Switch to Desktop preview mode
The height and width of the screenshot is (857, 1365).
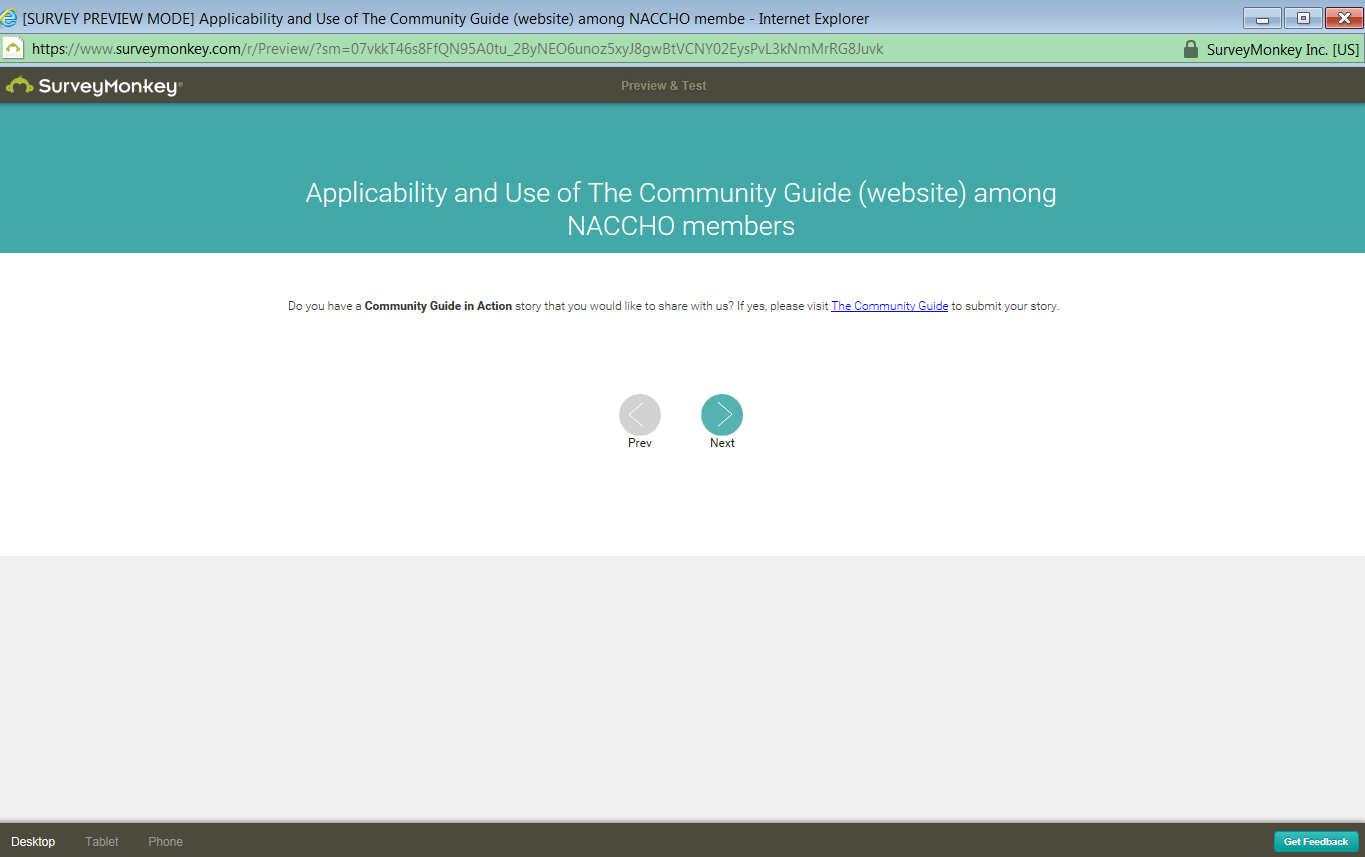click(x=33, y=842)
